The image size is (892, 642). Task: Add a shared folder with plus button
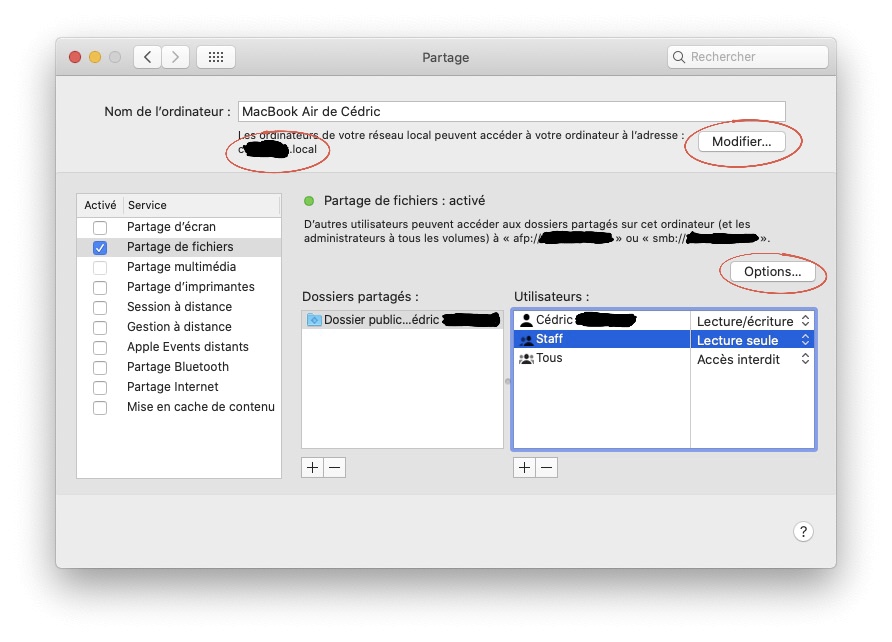click(x=312, y=467)
